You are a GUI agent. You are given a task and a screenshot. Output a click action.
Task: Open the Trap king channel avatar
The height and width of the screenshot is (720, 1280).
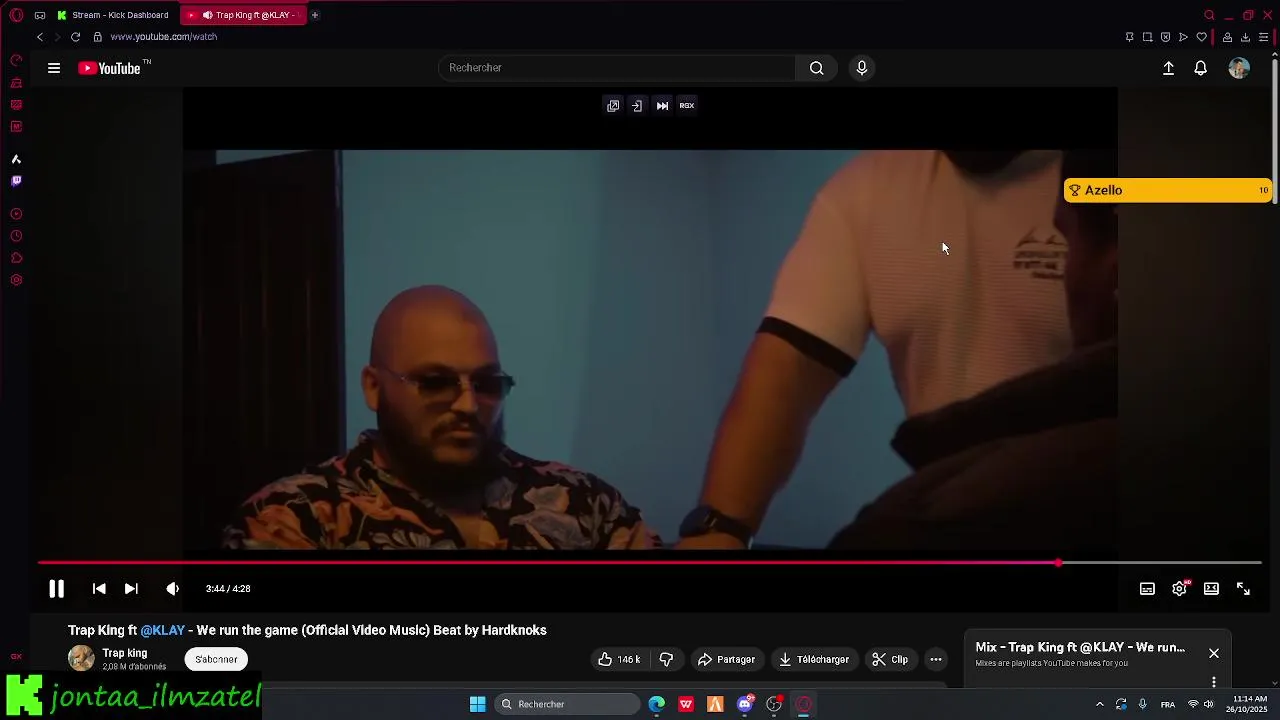point(81,658)
